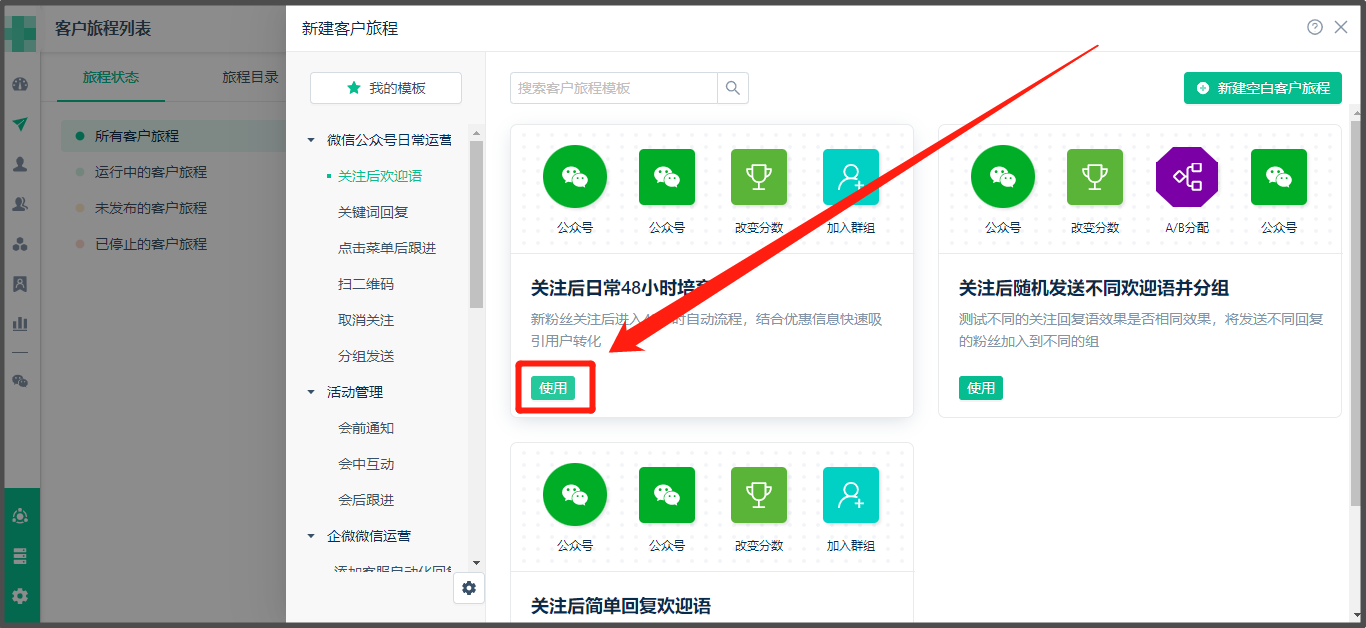Select 关键词回复 in the template list
This screenshot has height=628, width=1366.
(373, 212)
